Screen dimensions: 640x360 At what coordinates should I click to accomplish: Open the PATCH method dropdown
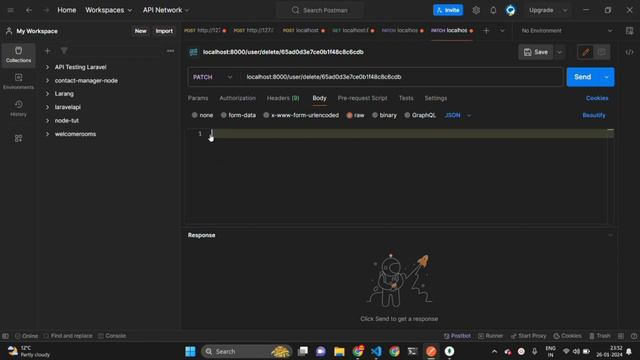click(212, 77)
